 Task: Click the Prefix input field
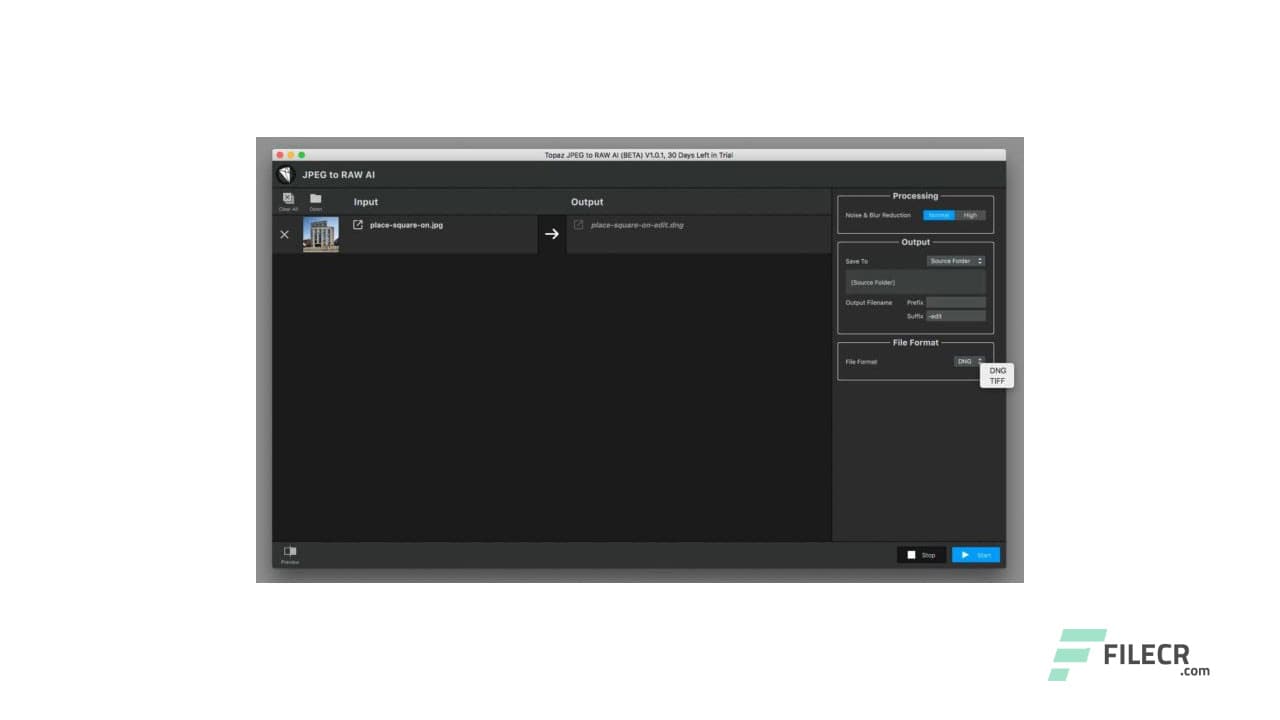coord(956,302)
